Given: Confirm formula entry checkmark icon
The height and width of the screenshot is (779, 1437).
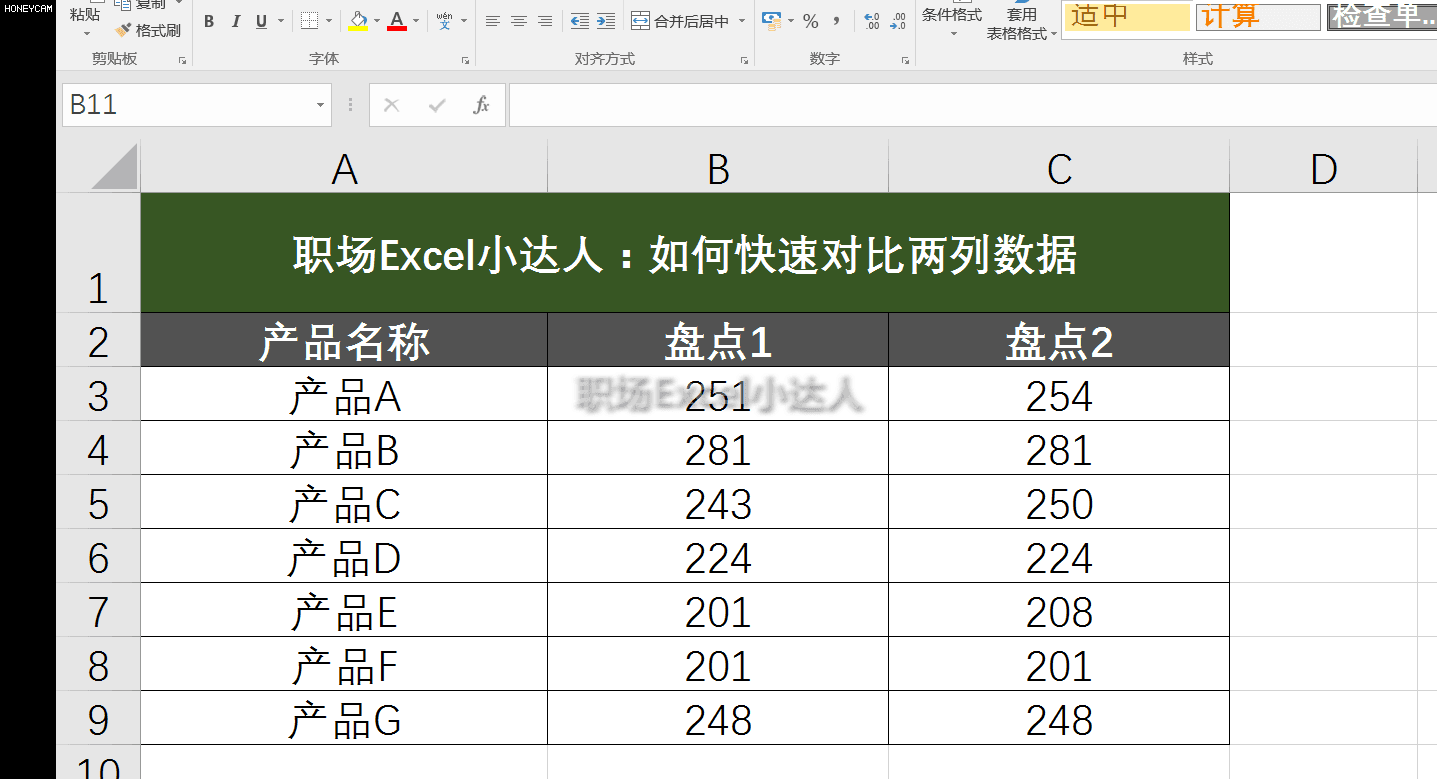Looking at the screenshot, I should pos(436,105).
